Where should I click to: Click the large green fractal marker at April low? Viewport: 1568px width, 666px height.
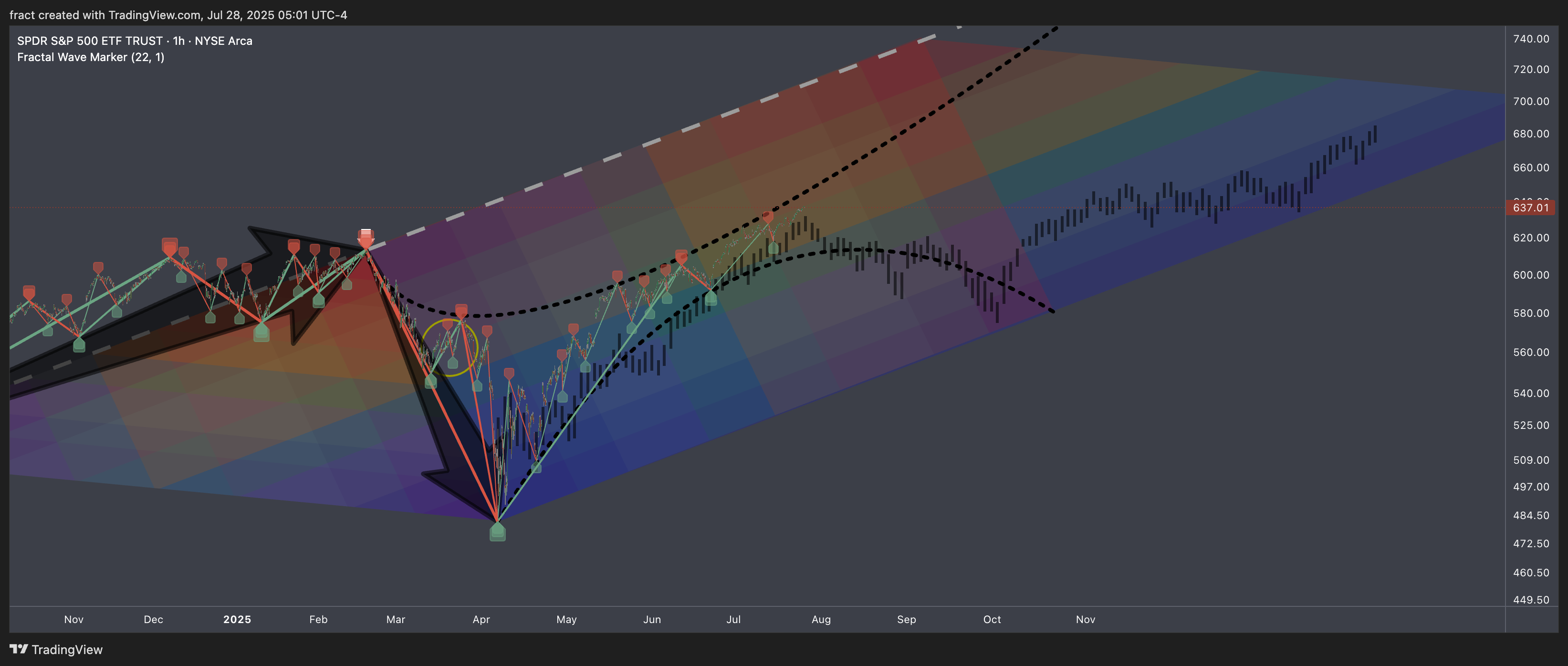pos(497,532)
